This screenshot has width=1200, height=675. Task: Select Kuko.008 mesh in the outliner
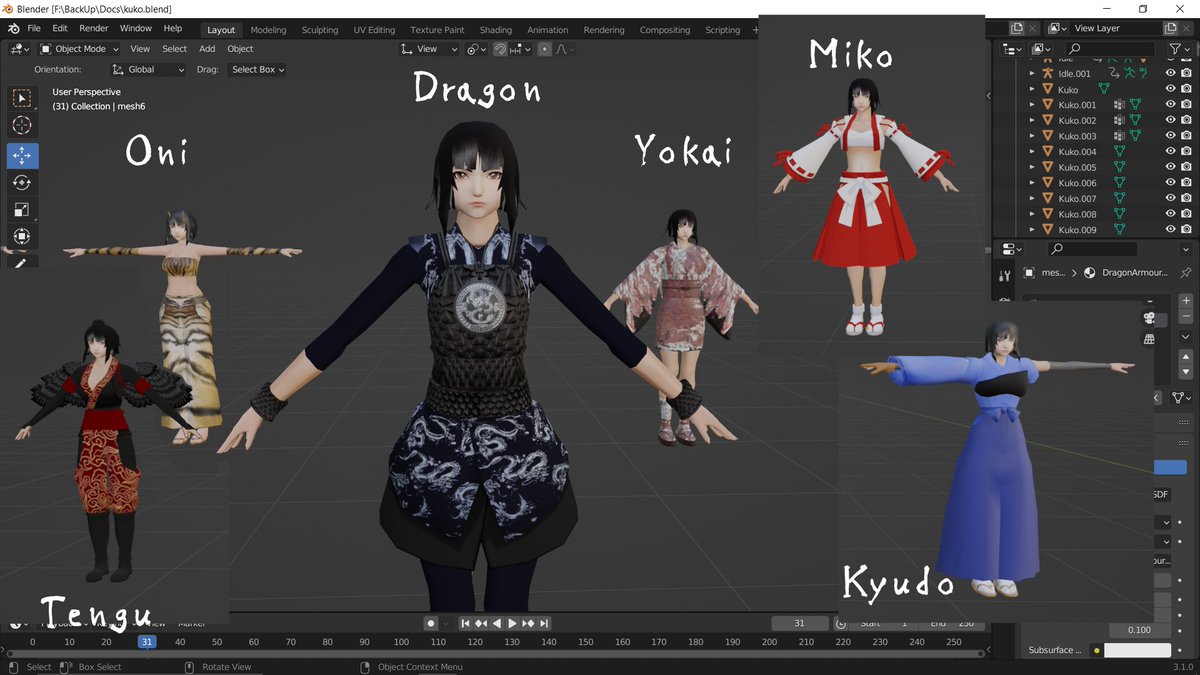(x=1077, y=214)
